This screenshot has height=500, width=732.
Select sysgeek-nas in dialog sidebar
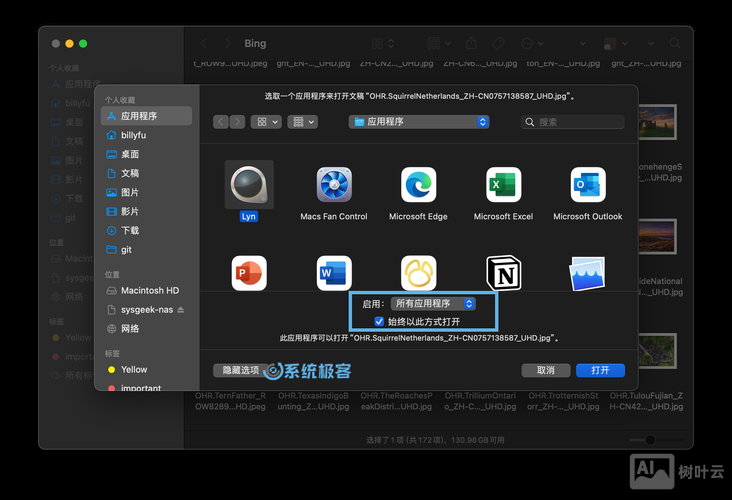[147, 310]
